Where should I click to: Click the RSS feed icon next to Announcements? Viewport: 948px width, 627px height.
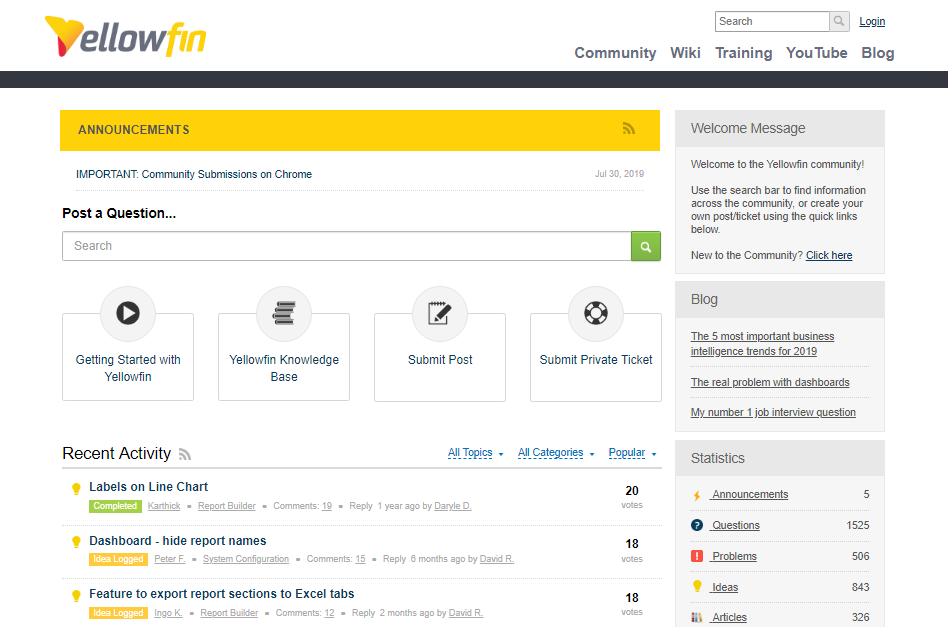pos(628,128)
